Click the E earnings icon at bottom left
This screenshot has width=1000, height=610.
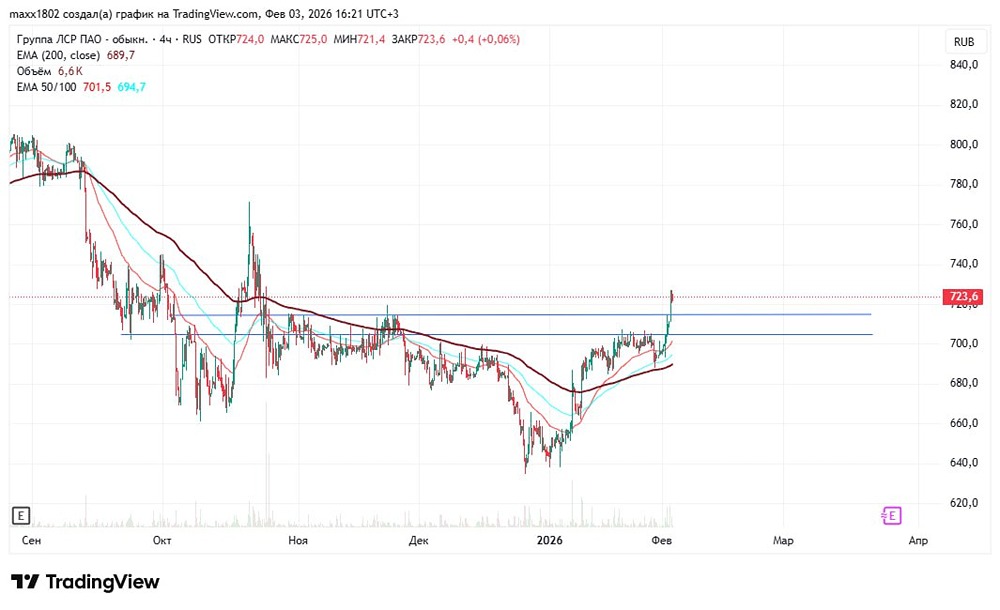(21, 516)
